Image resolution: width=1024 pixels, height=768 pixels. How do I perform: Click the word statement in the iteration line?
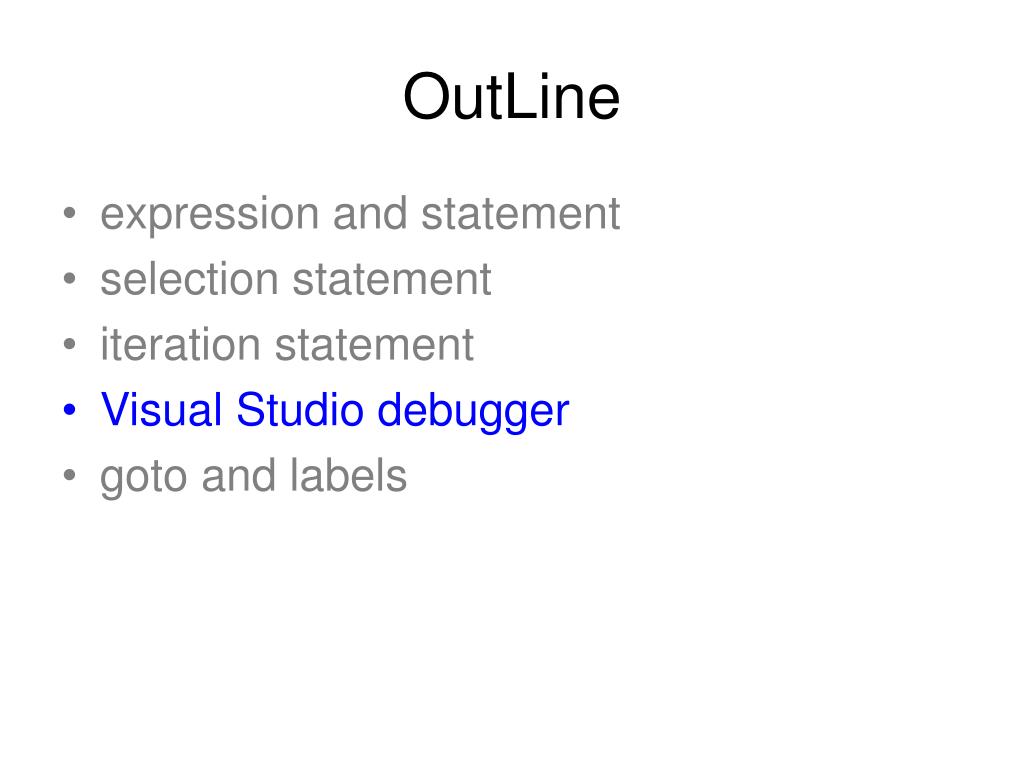[x=374, y=345]
